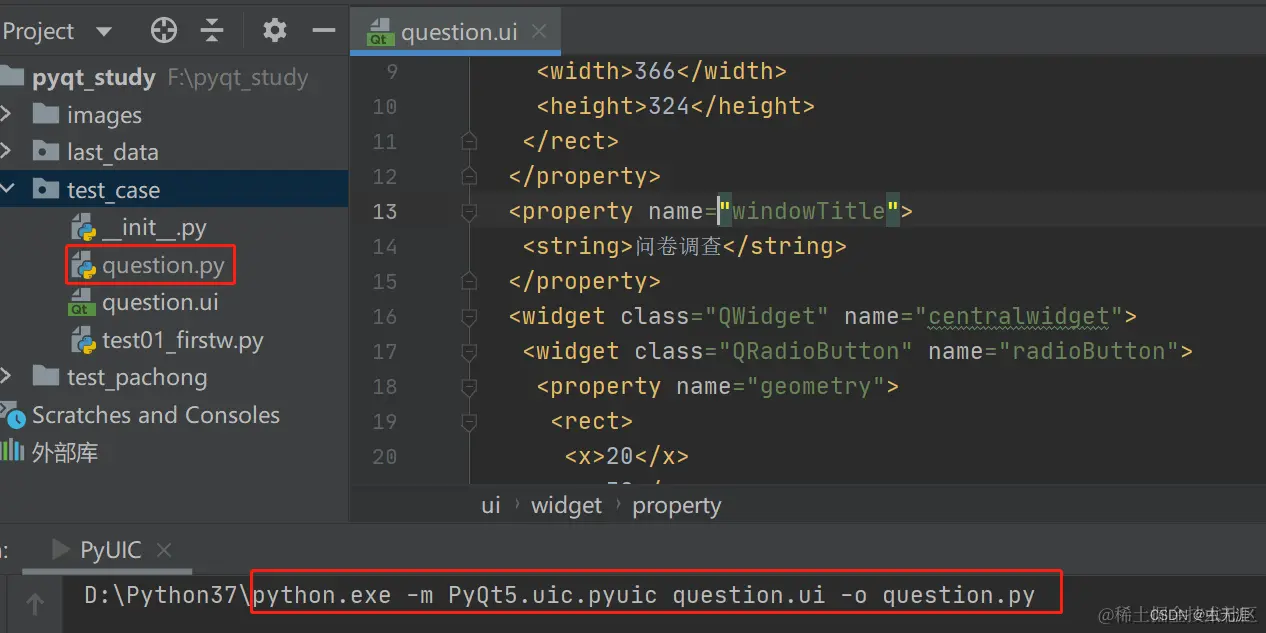The image size is (1266, 633).
Task: Click the <x>20</x> line
Action: 627,456
